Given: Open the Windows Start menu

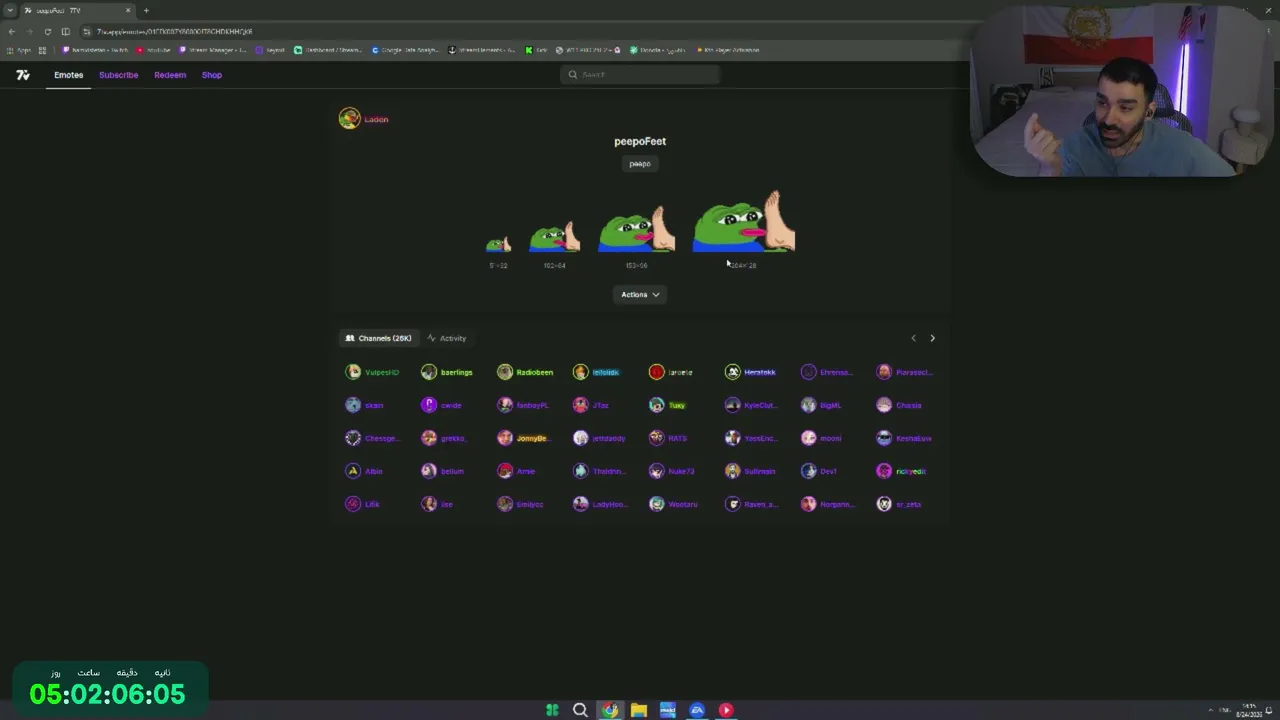Looking at the screenshot, I should 552,710.
